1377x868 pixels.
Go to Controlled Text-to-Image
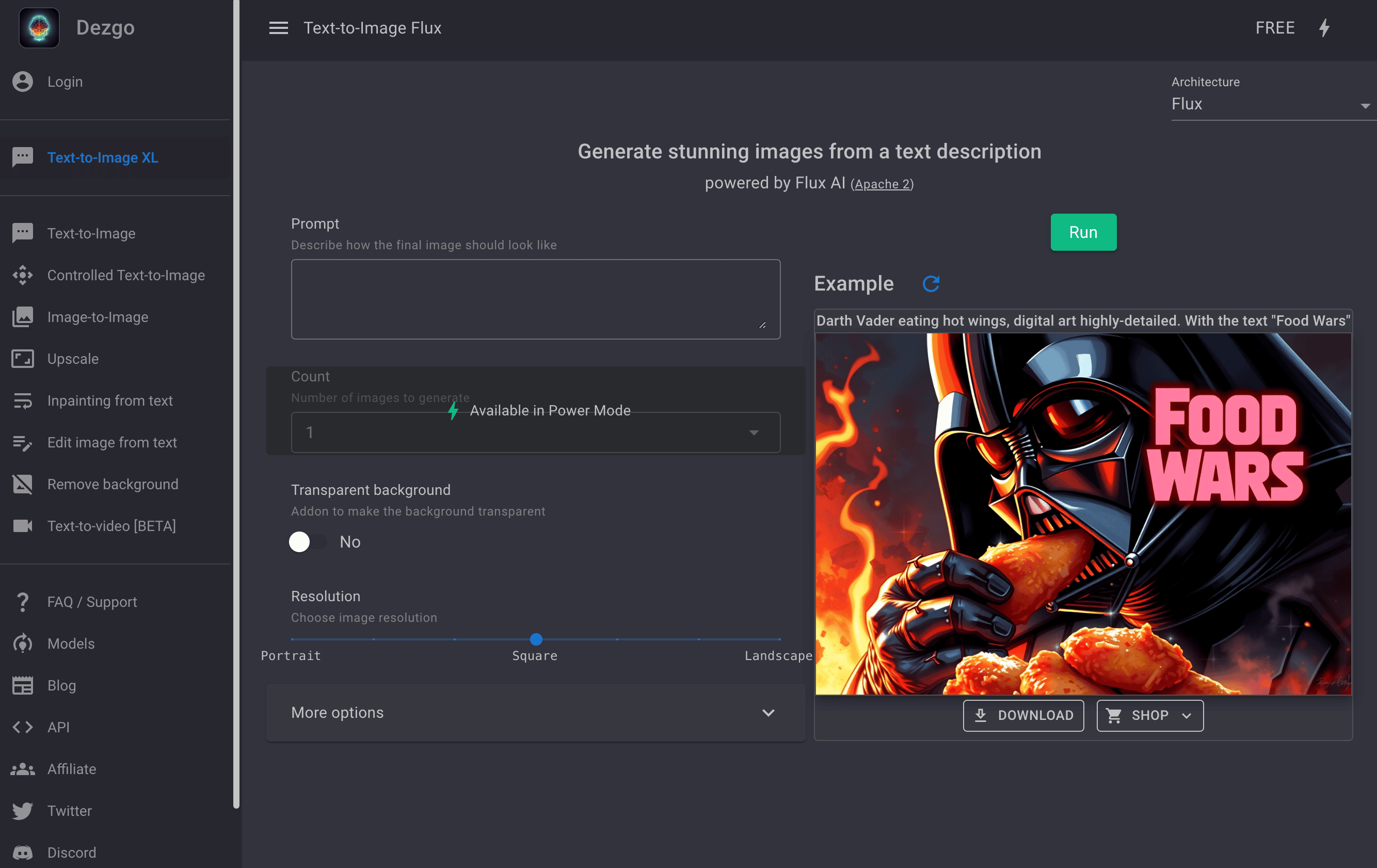[115, 275]
